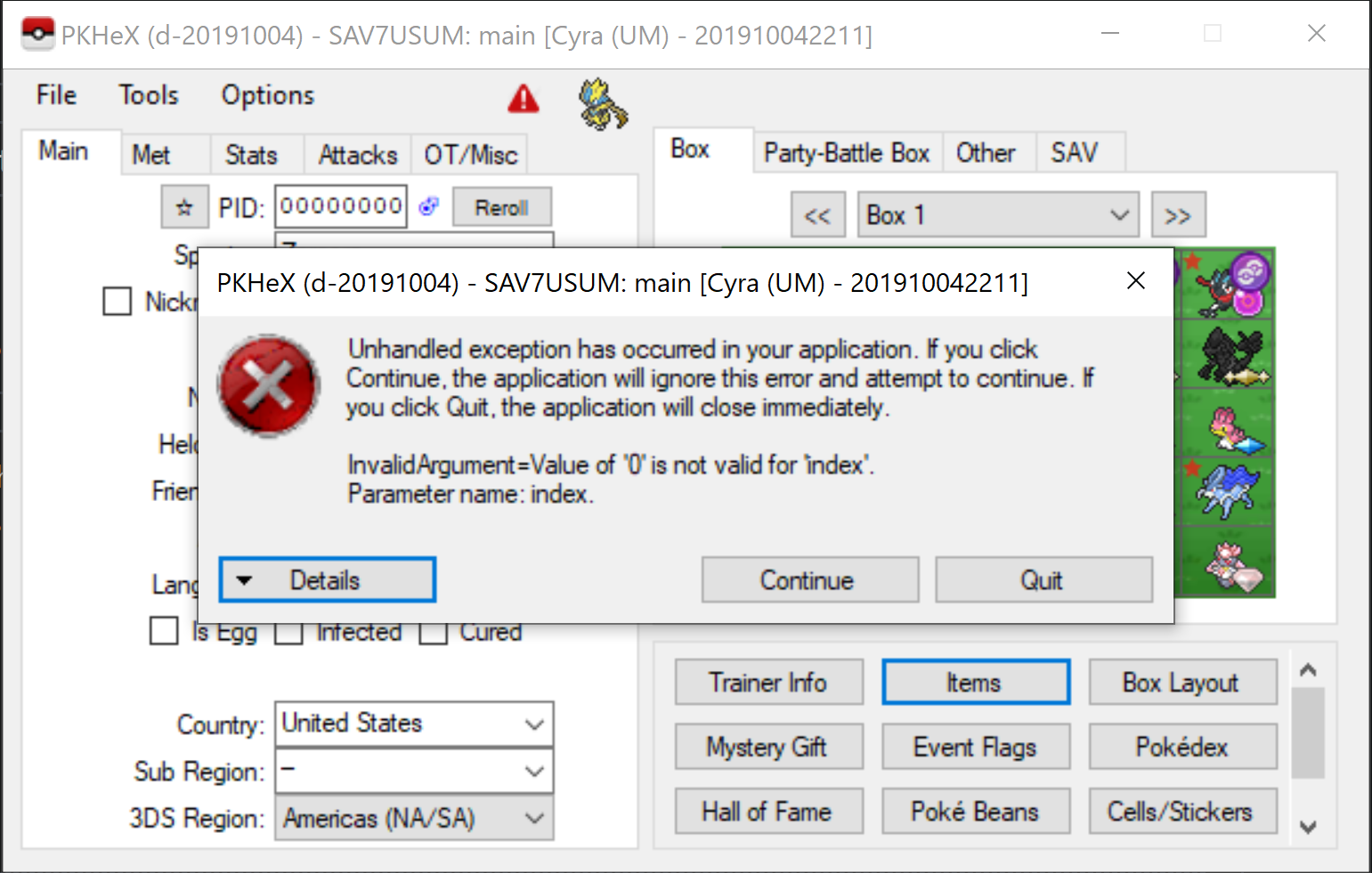The height and width of the screenshot is (873, 1372).
Task: Open the Box 1 selector dropdown
Action: [998, 214]
